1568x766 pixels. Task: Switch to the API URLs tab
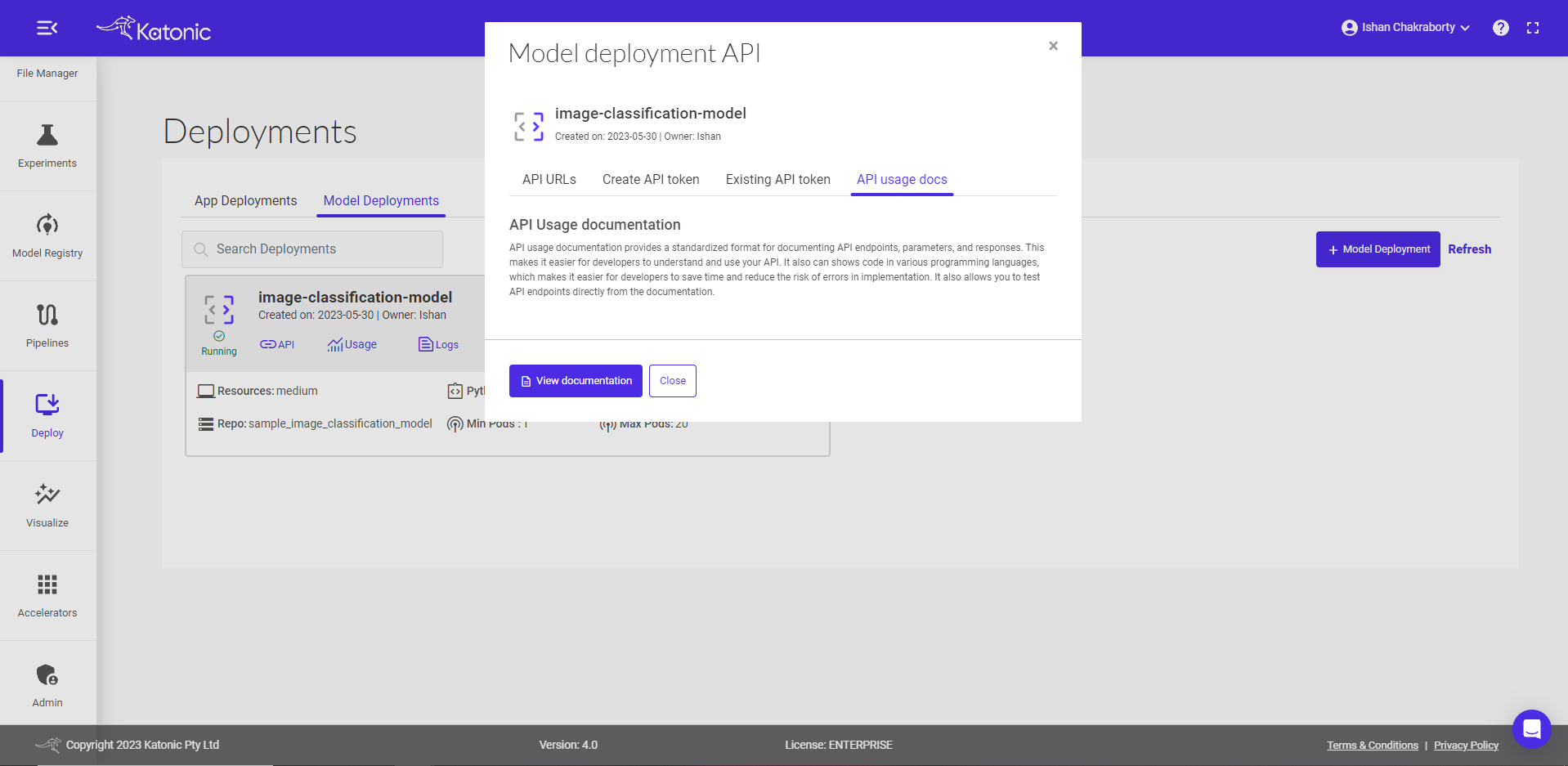tap(549, 180)
